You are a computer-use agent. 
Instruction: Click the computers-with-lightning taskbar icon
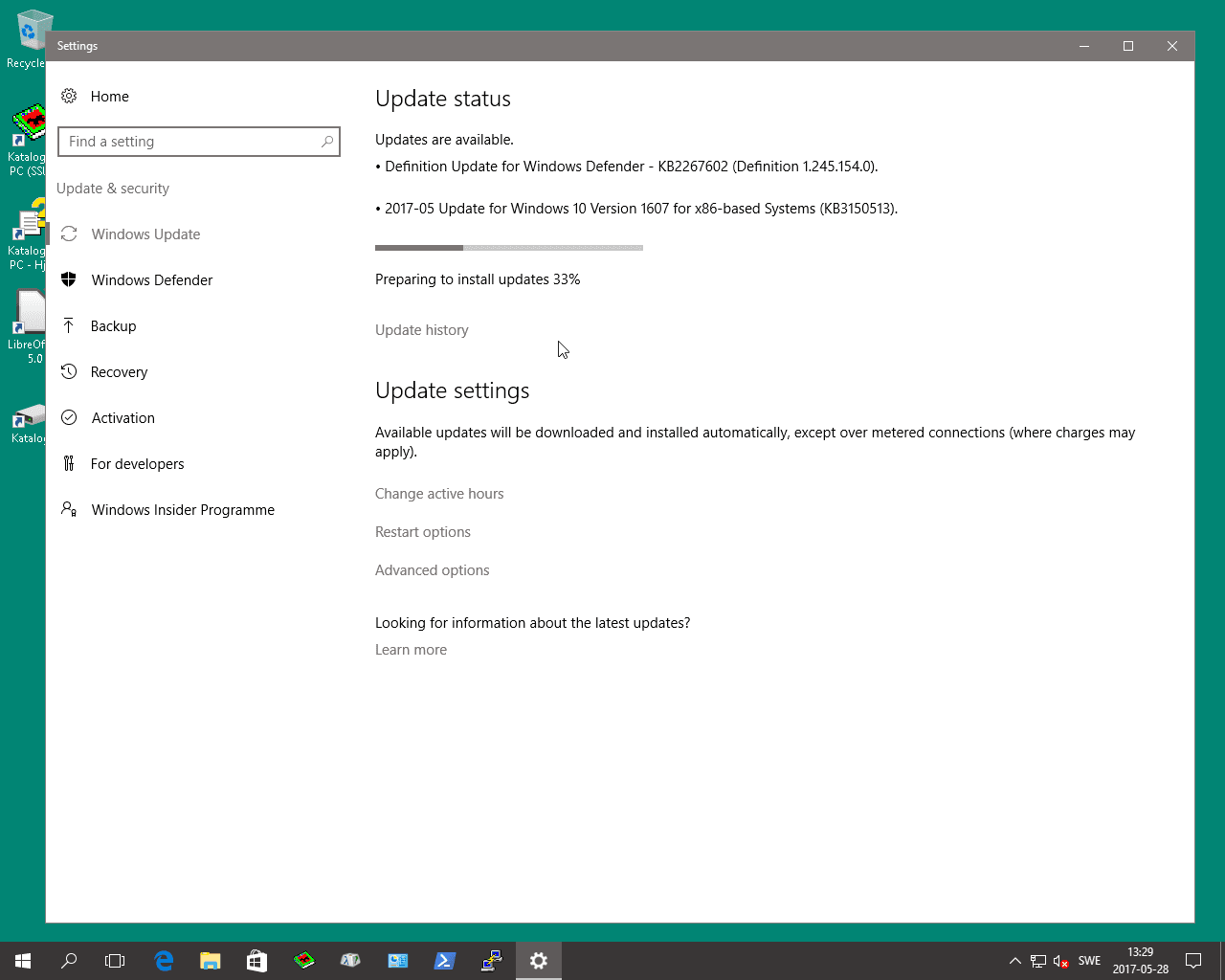click(491, 961)
